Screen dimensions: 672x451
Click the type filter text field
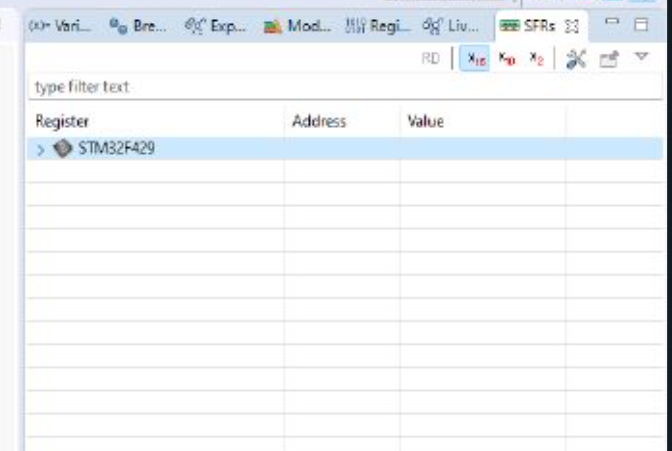click(x=345, y=87)
